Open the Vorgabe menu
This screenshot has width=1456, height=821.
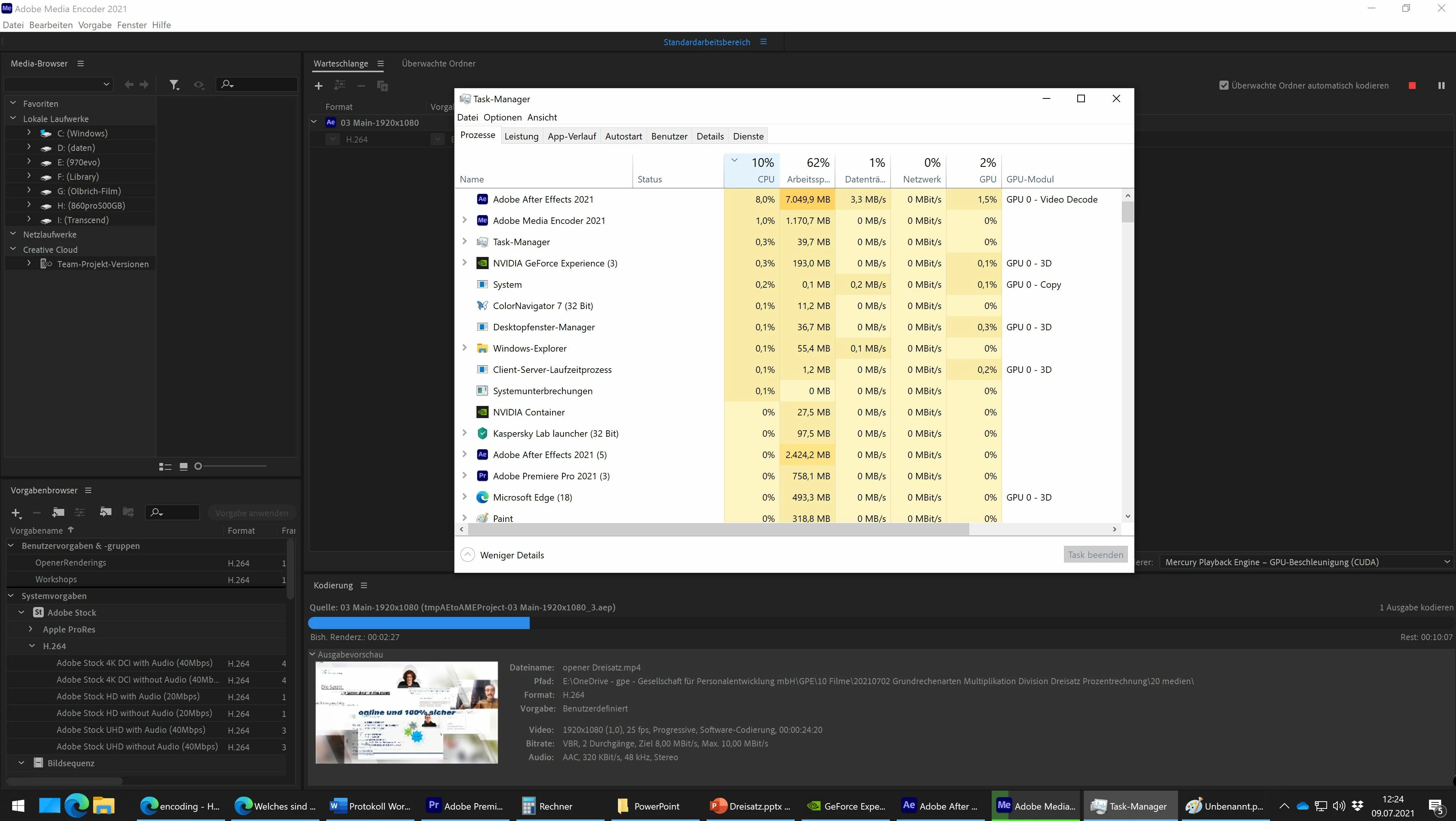94,25
